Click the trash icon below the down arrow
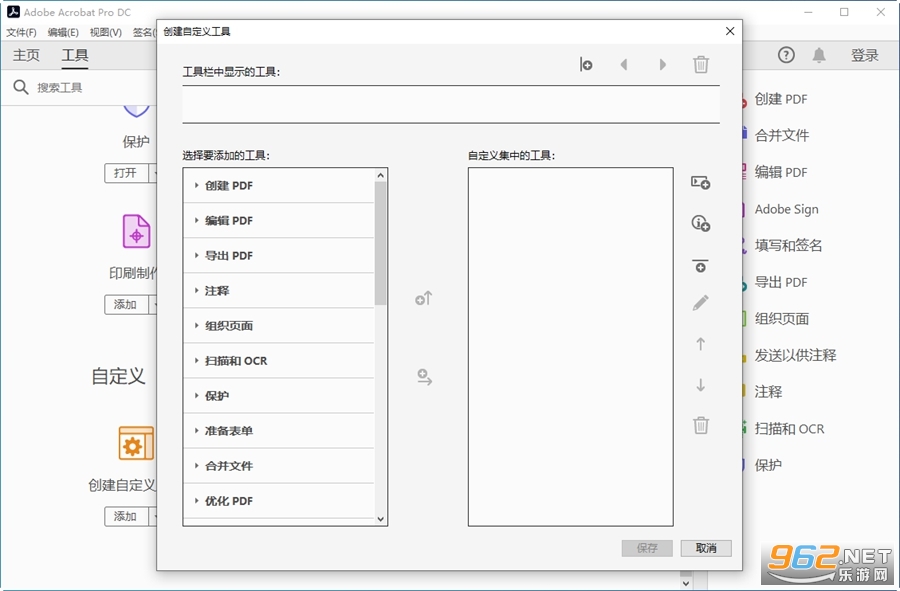The image size is (900, 591). point(701,425)
